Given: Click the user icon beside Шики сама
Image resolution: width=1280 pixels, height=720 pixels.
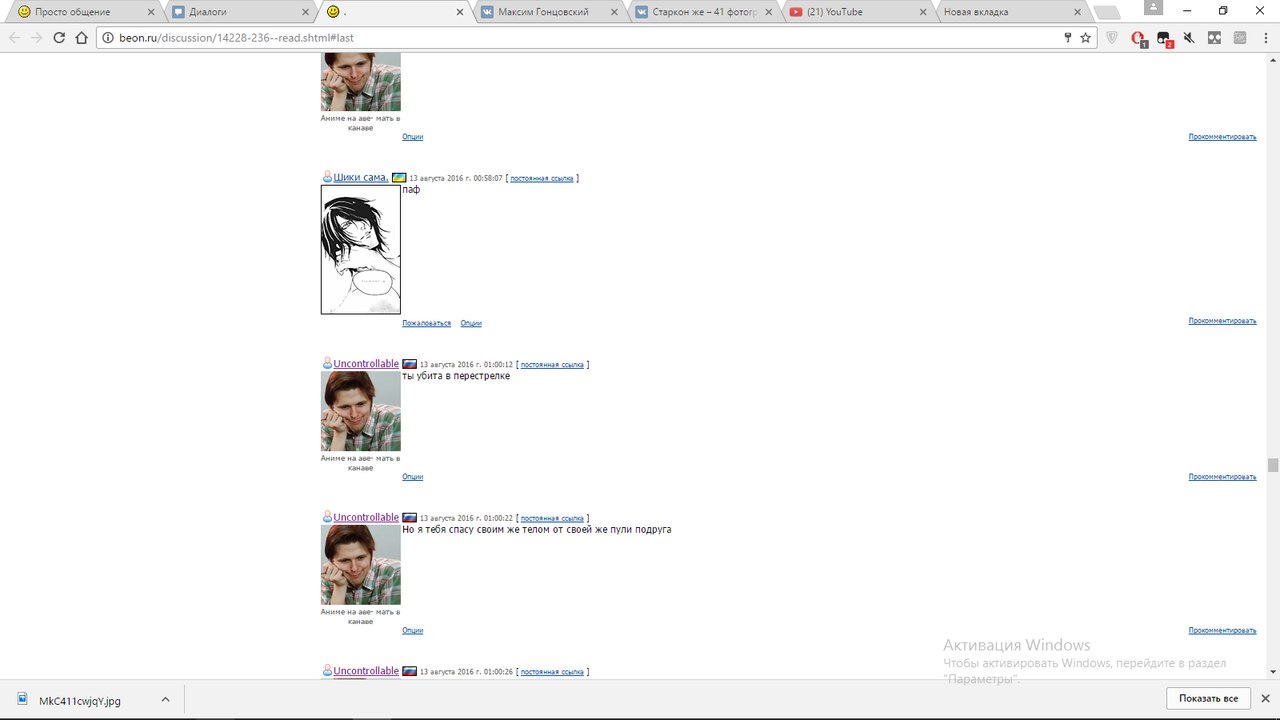Looking at the screenshot, I should (327, 177).
